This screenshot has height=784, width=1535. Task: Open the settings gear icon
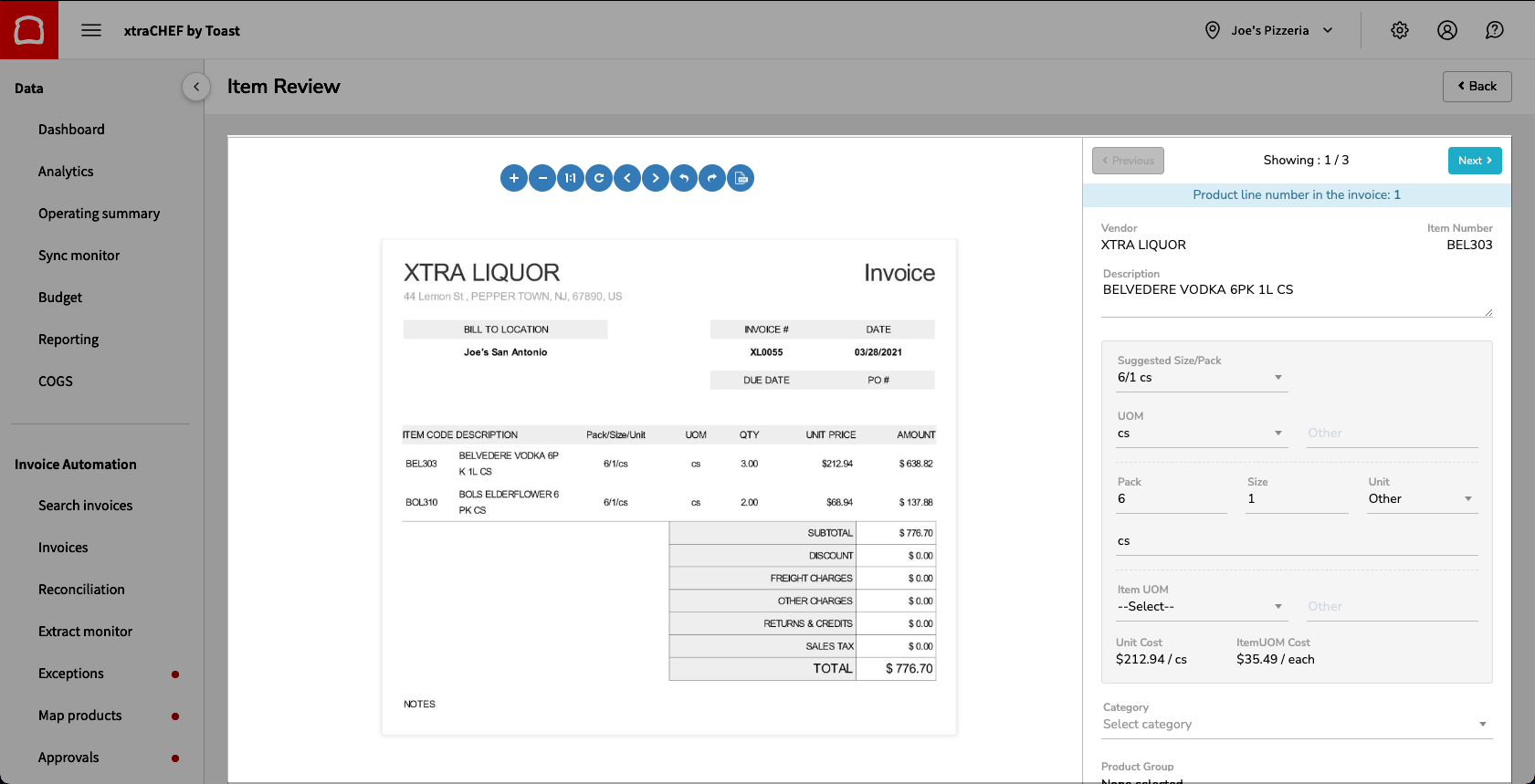[x=1399, y=30]
